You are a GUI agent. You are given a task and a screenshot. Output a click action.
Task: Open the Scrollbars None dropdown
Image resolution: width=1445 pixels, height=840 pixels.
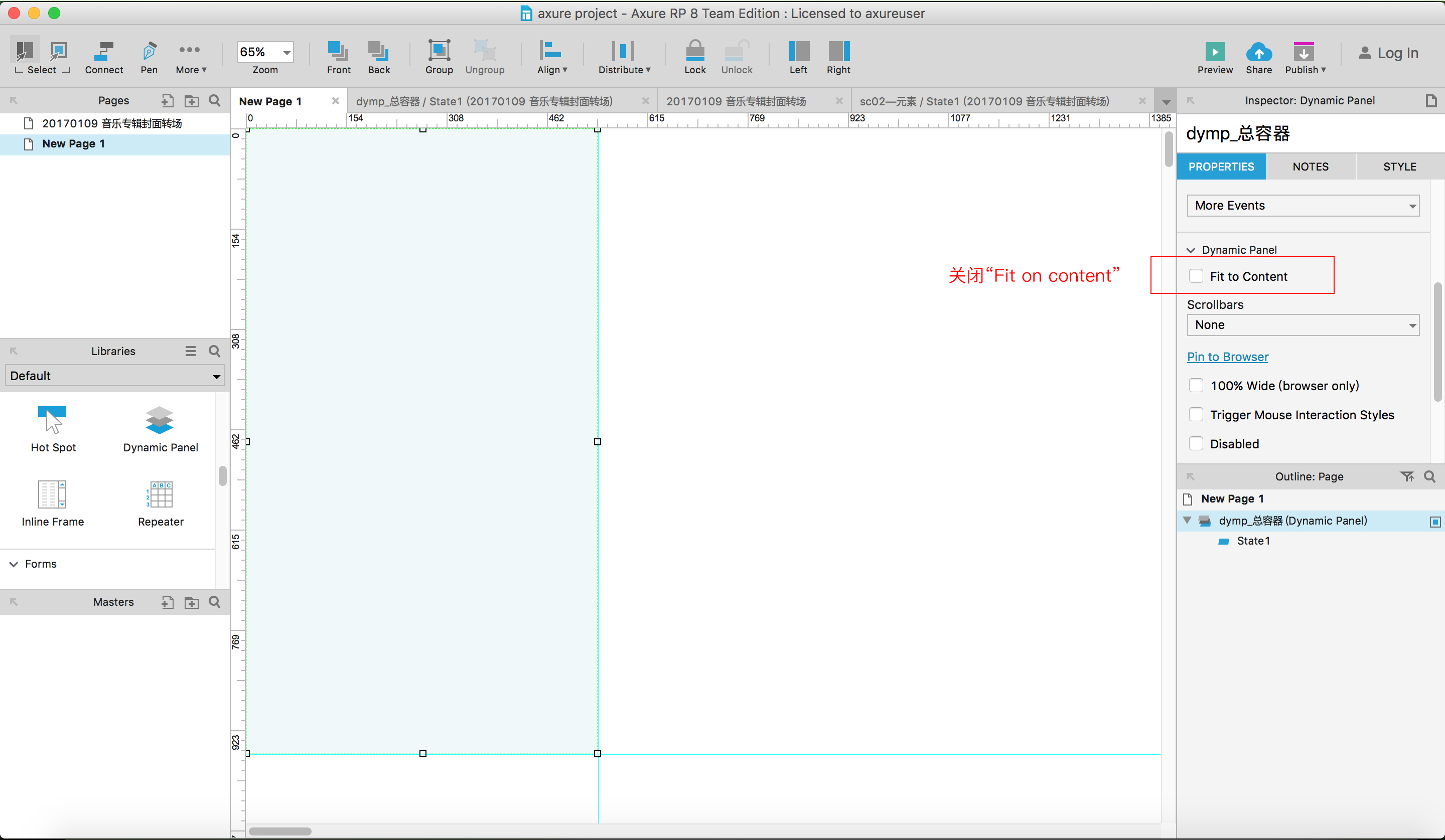pyautogui.click(x=1303, y=325)
